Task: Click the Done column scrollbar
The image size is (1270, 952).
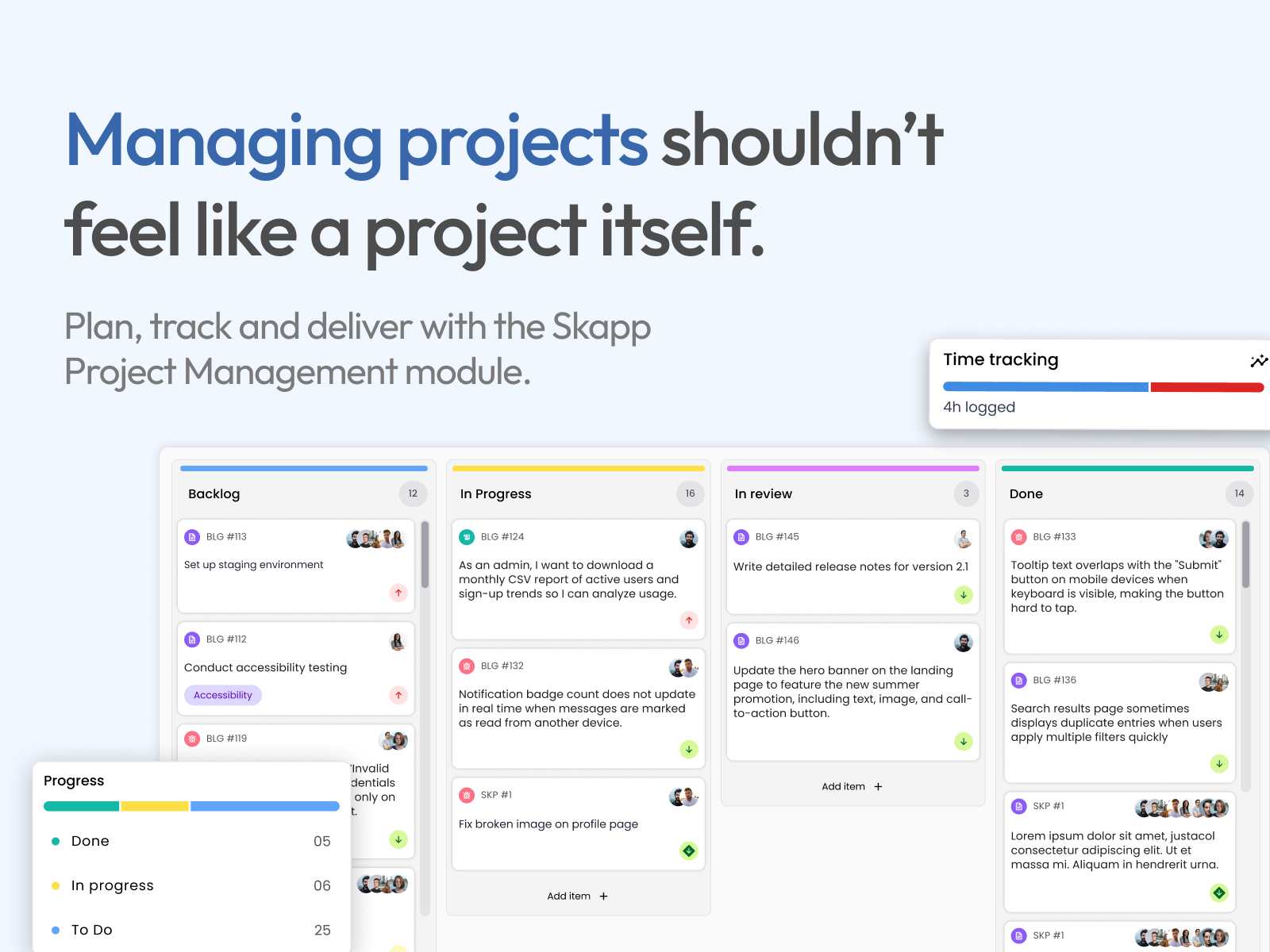Action: (1245, 555)
